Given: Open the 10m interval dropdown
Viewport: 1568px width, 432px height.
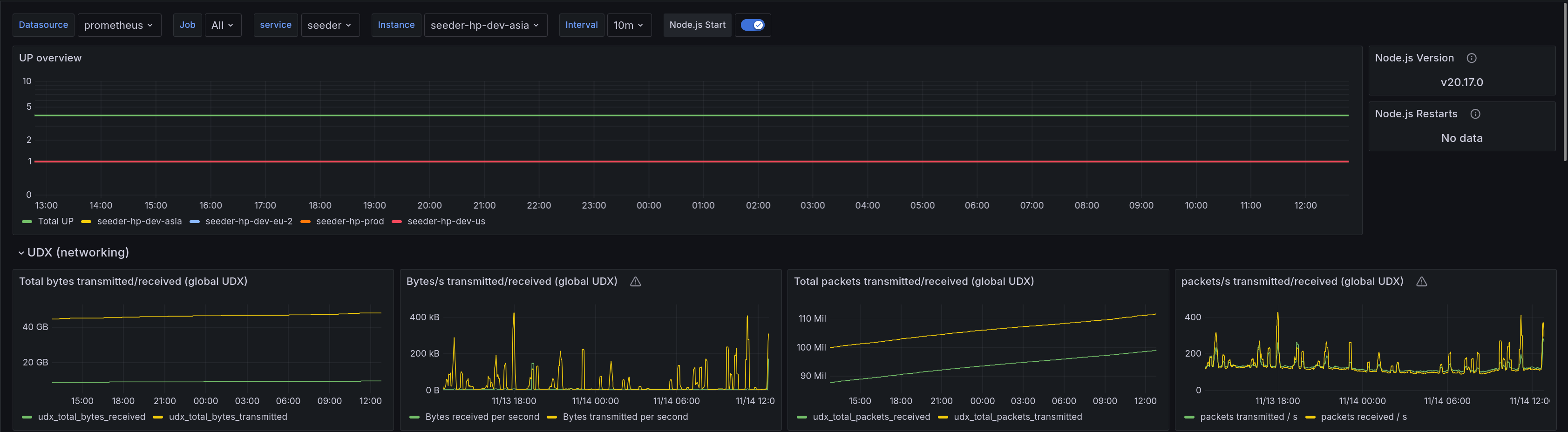Looking at the screenshot, I should pos(628,25).
